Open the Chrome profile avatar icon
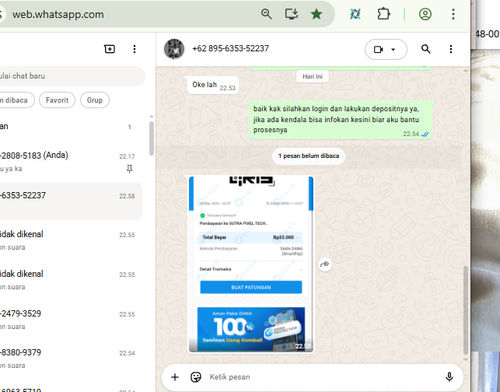 pos(425,14)
